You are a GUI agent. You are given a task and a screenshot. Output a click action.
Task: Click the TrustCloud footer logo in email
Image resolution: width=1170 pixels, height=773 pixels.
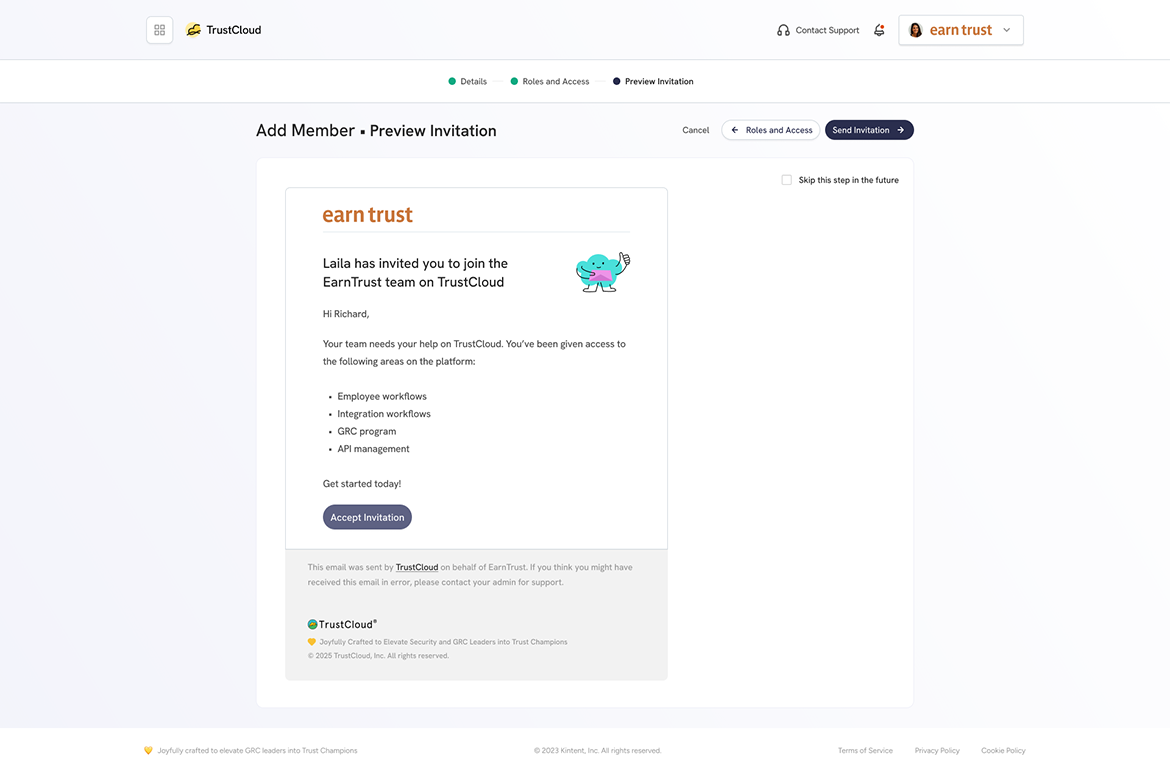(x=342, y=625)
